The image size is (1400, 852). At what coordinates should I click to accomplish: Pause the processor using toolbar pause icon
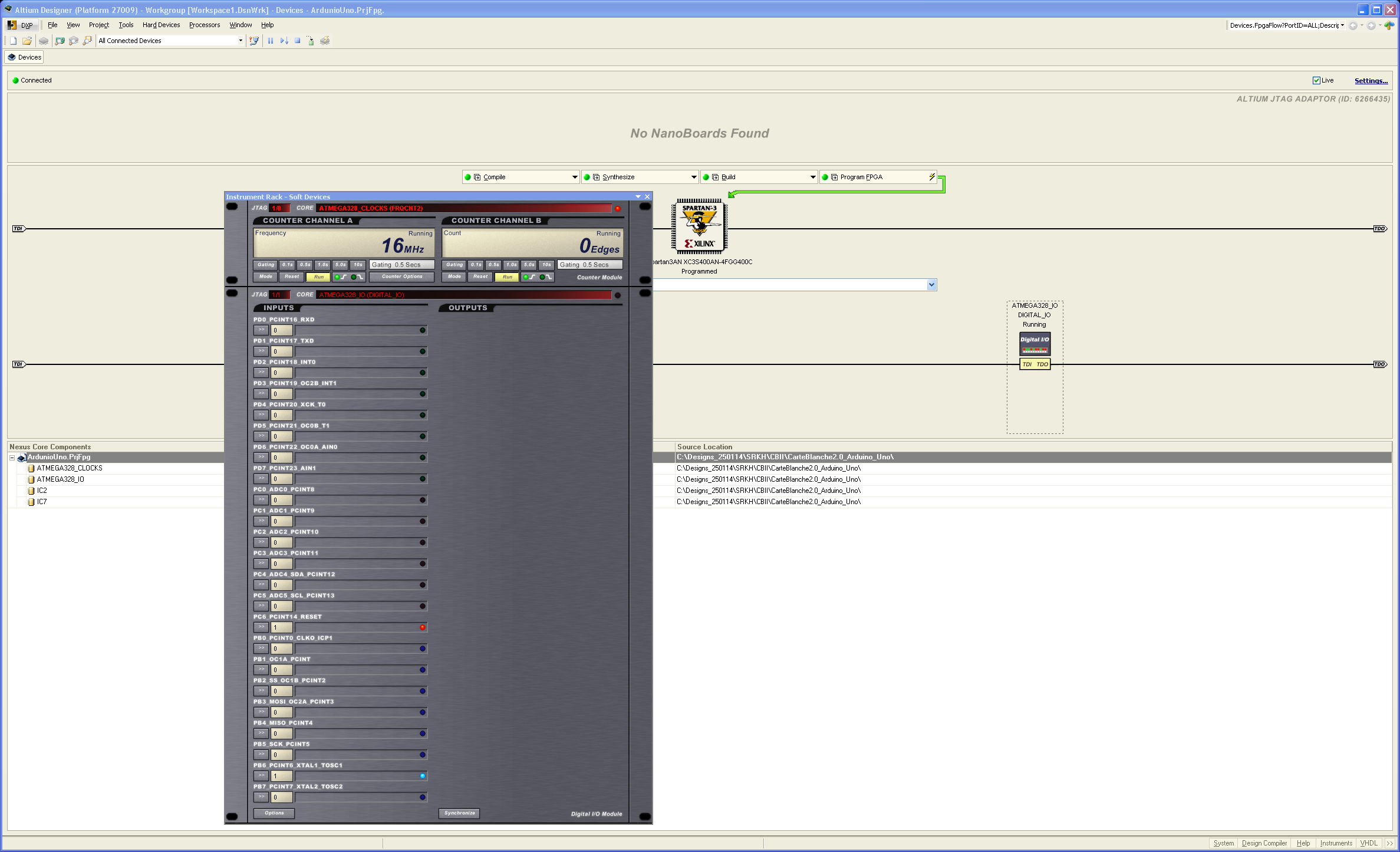(x=271, y=41)
